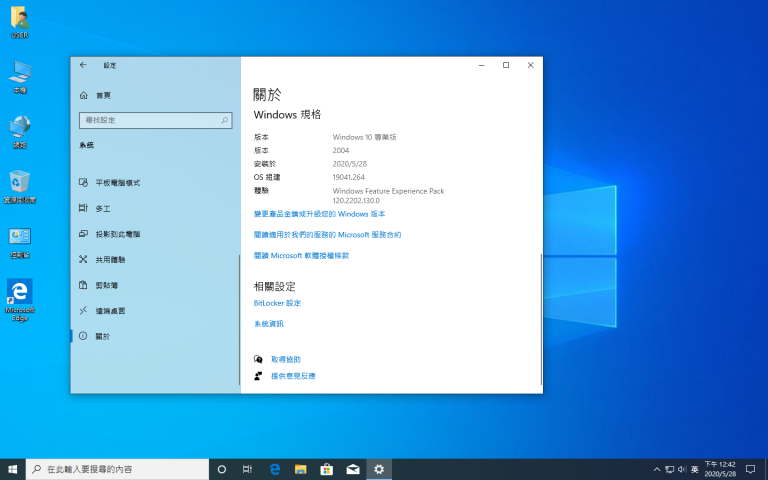
Task: Click 變更產品金鑰或升級您的 Windows 版本 link
Action: pyautogui.click(x=319, y=214)
